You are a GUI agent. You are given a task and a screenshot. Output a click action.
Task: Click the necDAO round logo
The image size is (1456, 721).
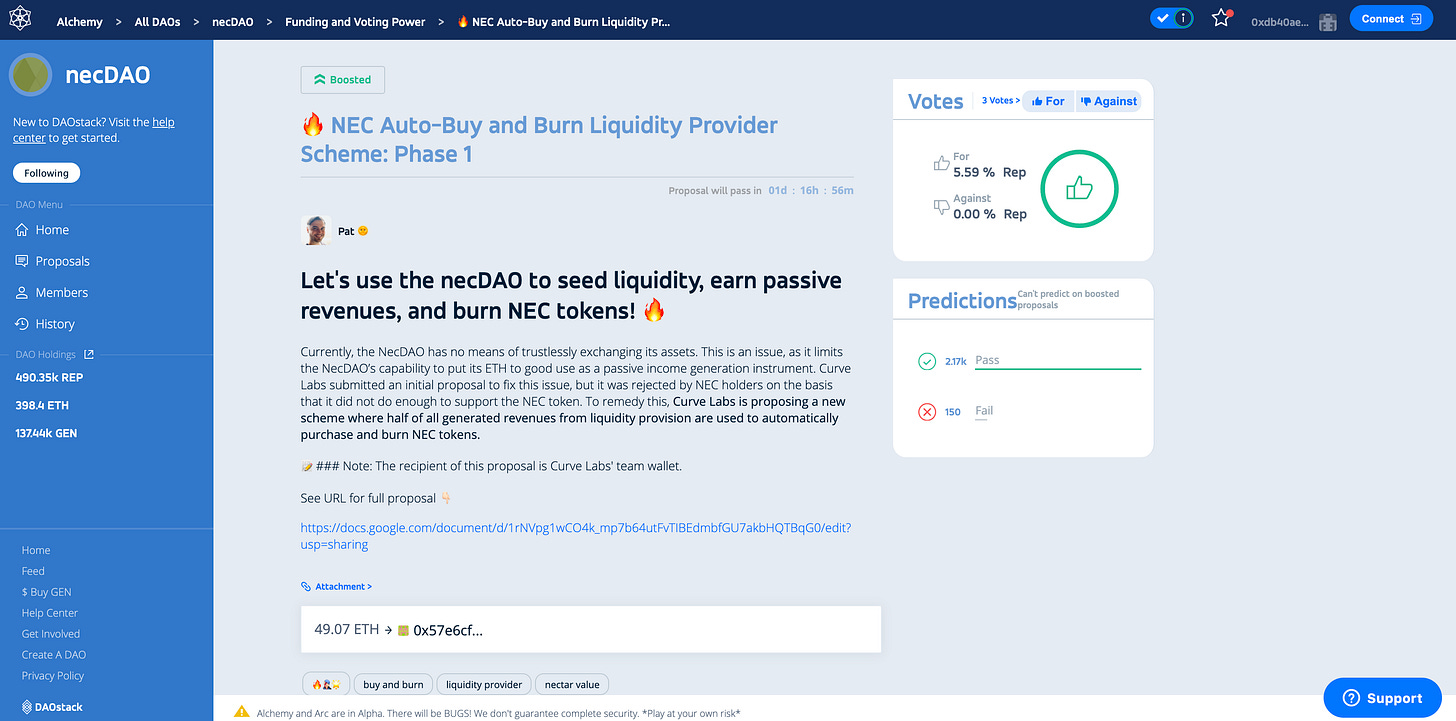pyautogui.click(x=30, y=74)
